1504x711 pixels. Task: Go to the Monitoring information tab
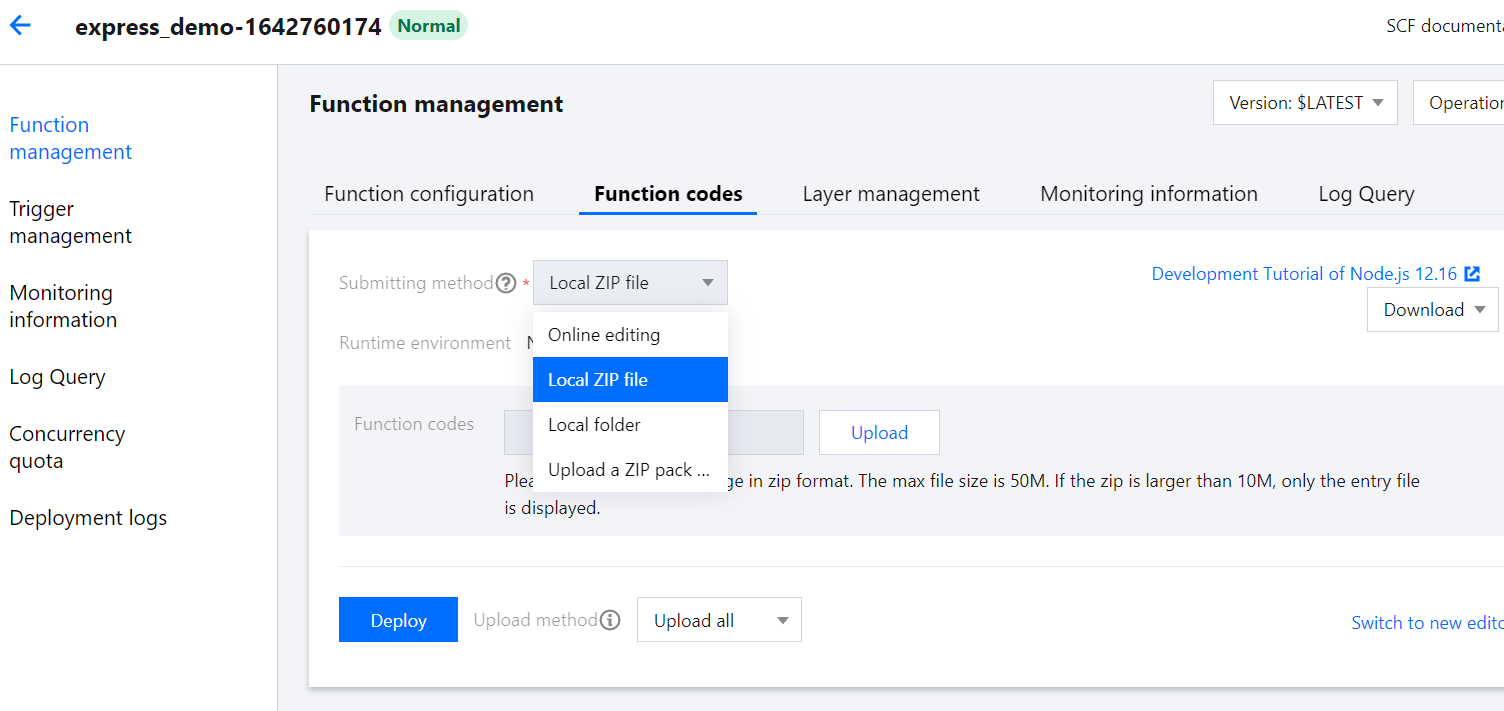pos(1149,194)
